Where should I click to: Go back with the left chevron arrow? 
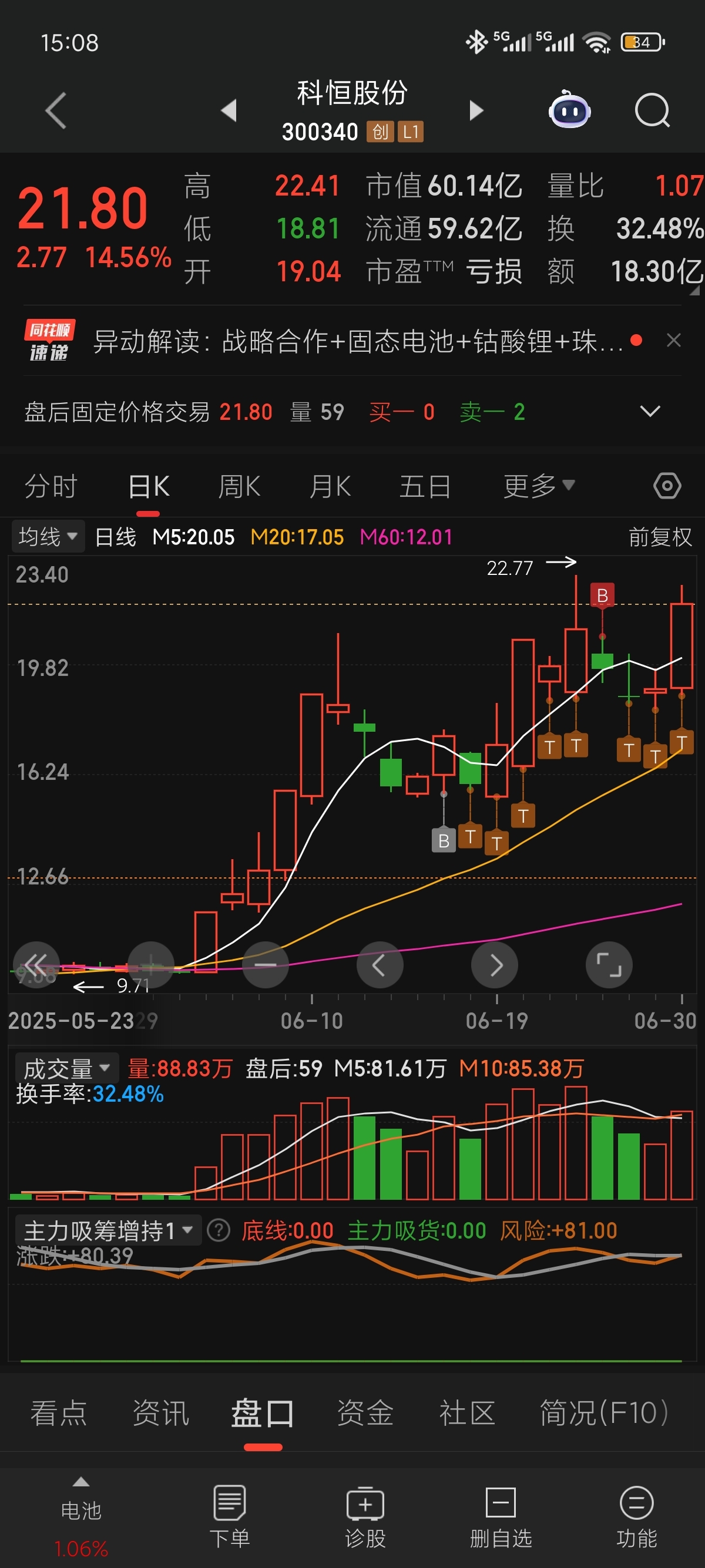(56, 111)
